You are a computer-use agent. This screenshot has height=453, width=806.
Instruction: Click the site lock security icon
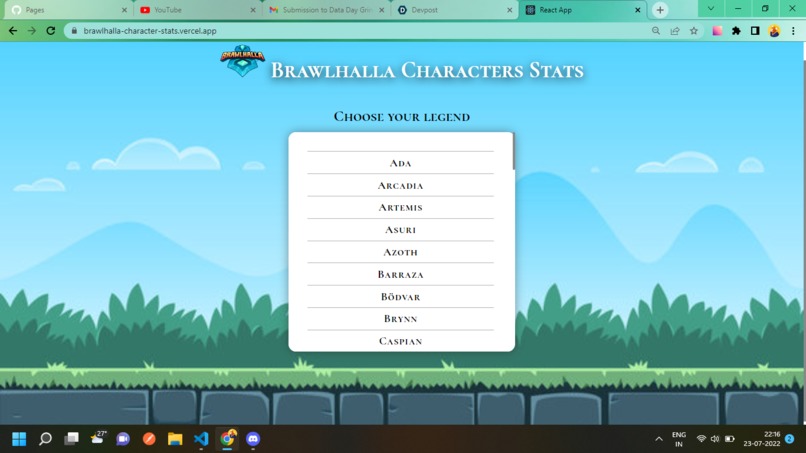point(74,31)
